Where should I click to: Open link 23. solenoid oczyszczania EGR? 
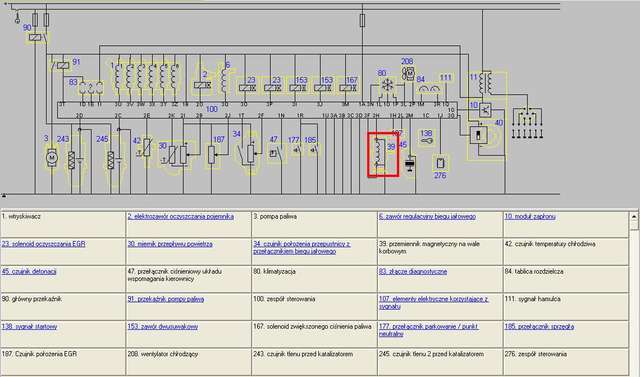(x=43, y=244)
